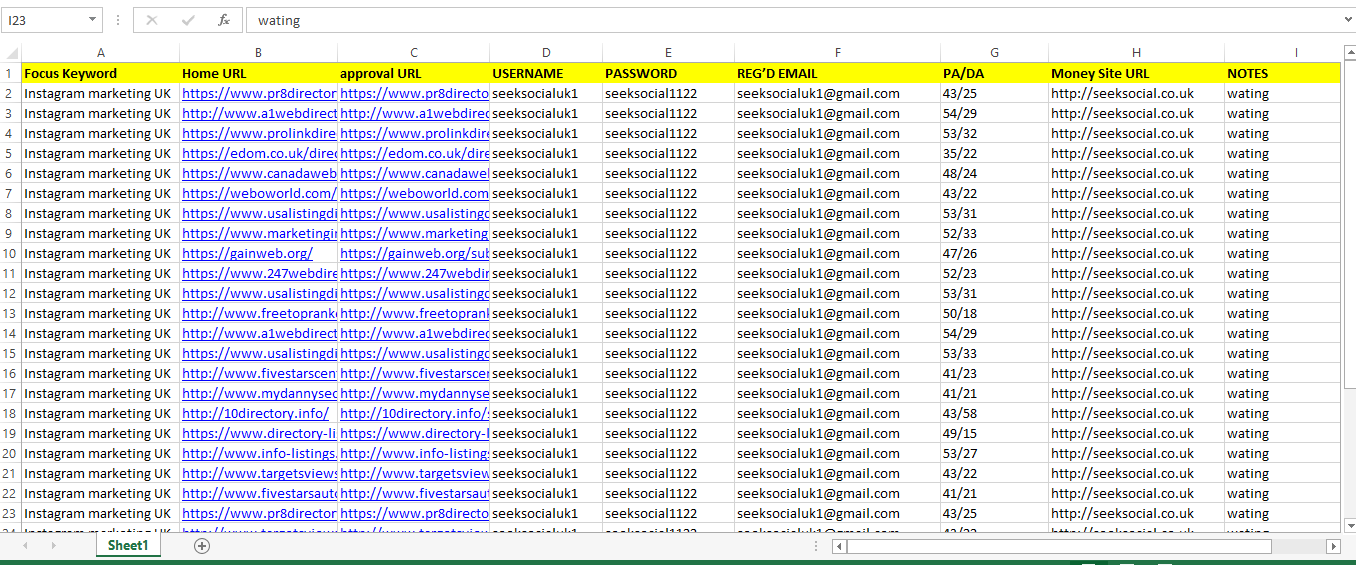Click the Enter checkmark icon in formula bar
The width and height of the screenshot is (1356, 565).
click(x=188, y=20)
